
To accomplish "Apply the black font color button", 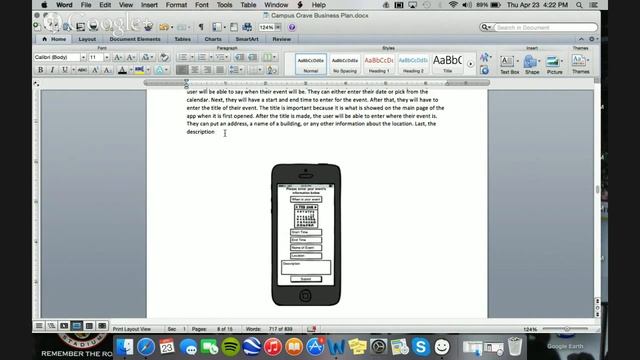I will (122, 70).
